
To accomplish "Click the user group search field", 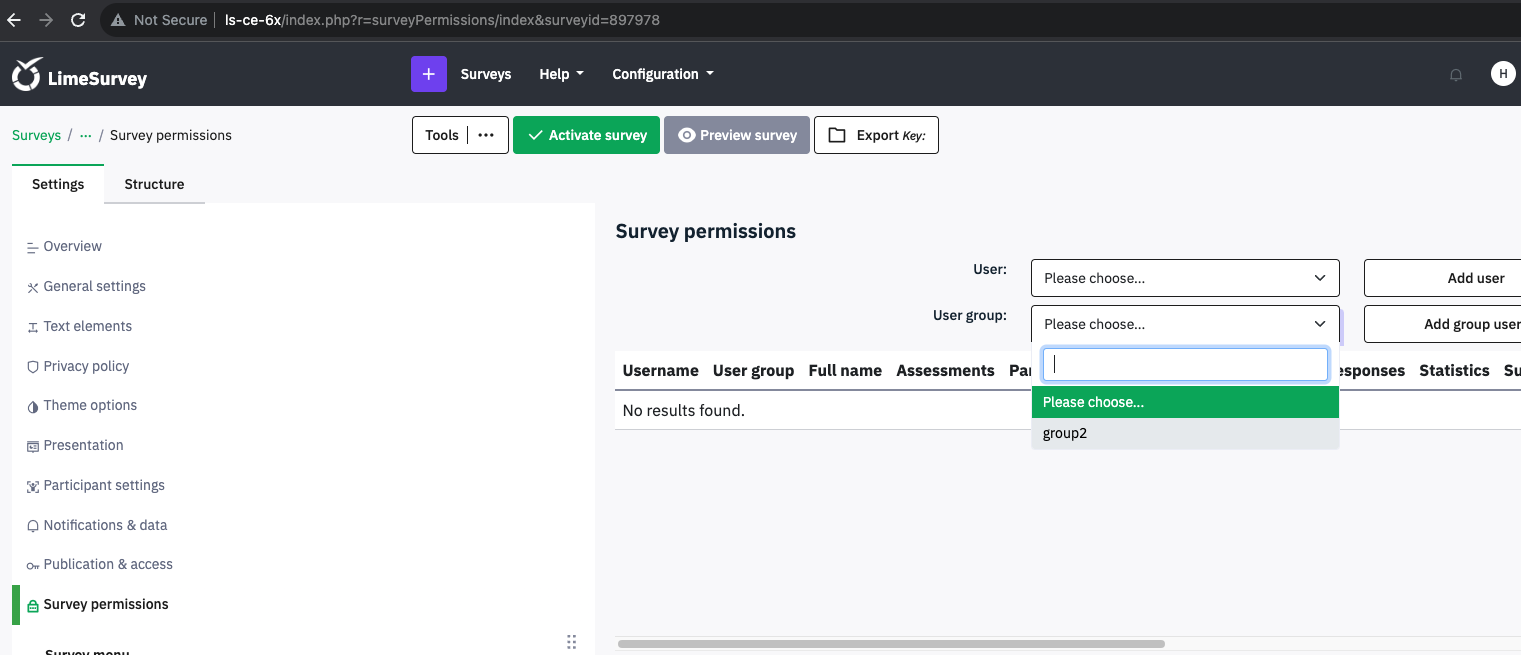I will 1184,365.
